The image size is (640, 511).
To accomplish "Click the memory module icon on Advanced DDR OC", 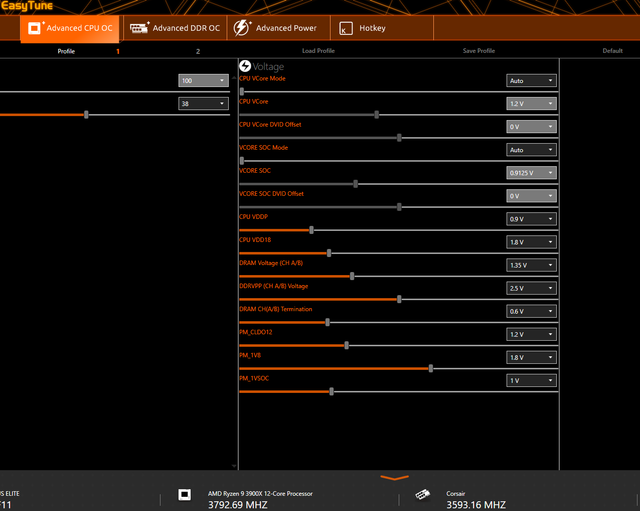I will (139, 28).
